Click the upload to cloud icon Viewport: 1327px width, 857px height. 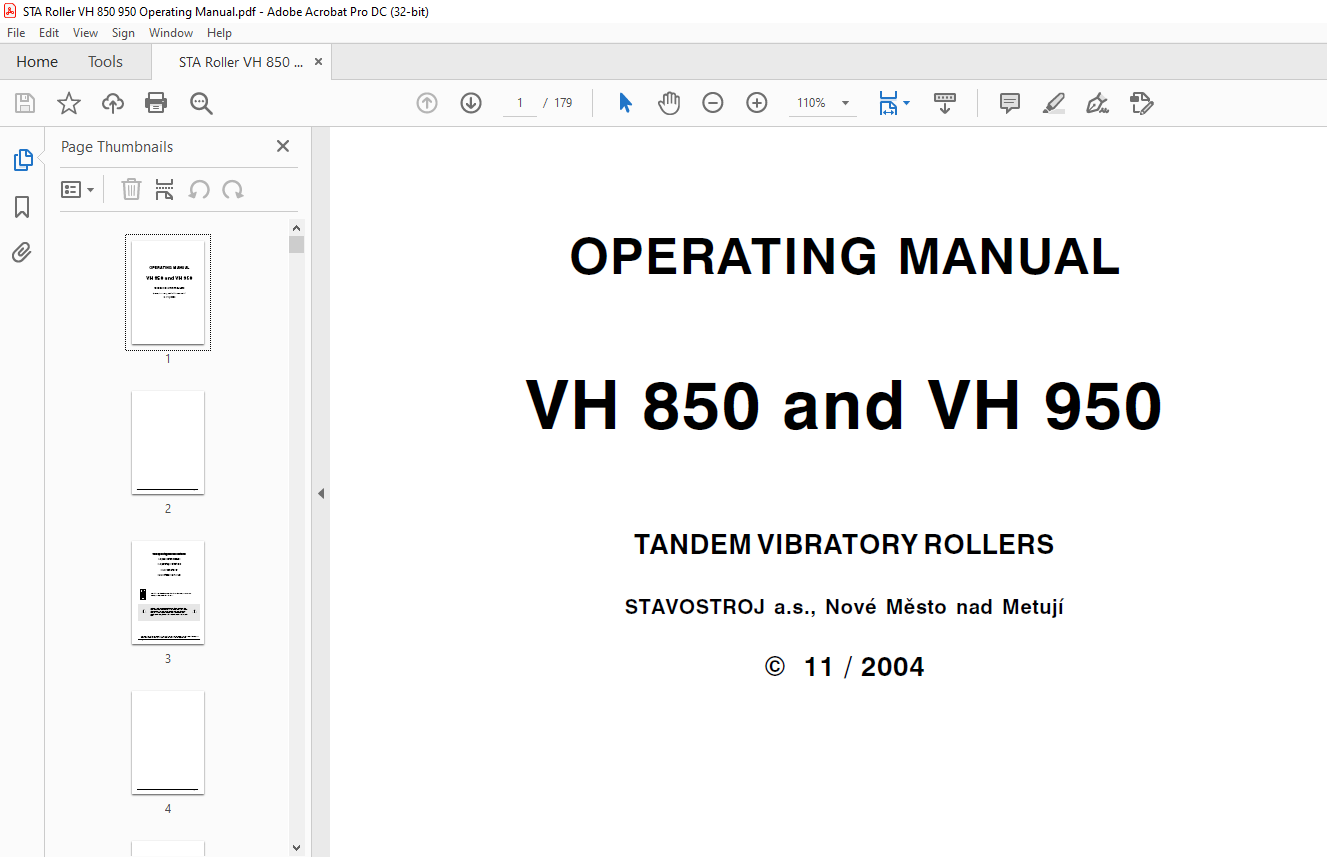pyautogui.click(x=113, y=103)
